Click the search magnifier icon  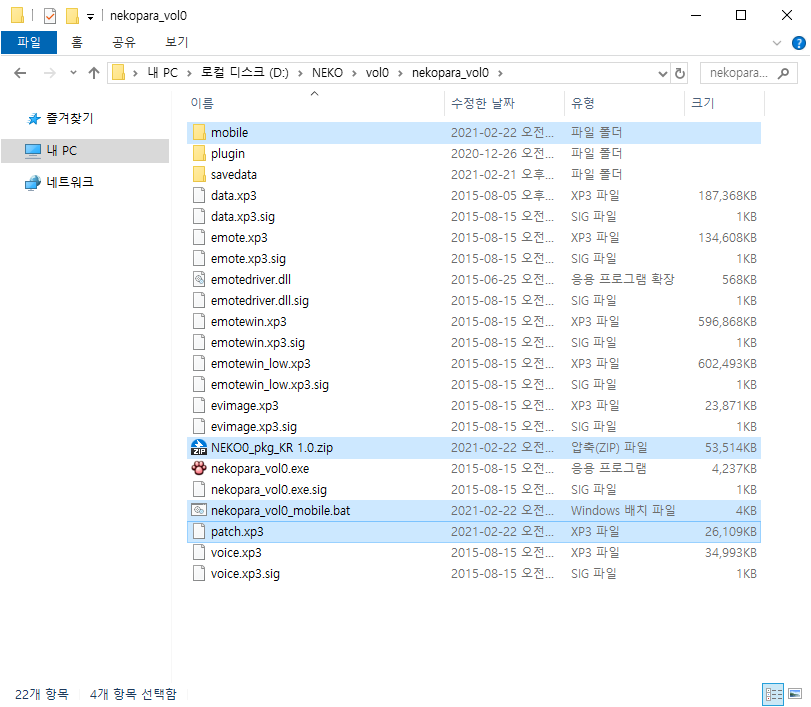tap(784, 73)
